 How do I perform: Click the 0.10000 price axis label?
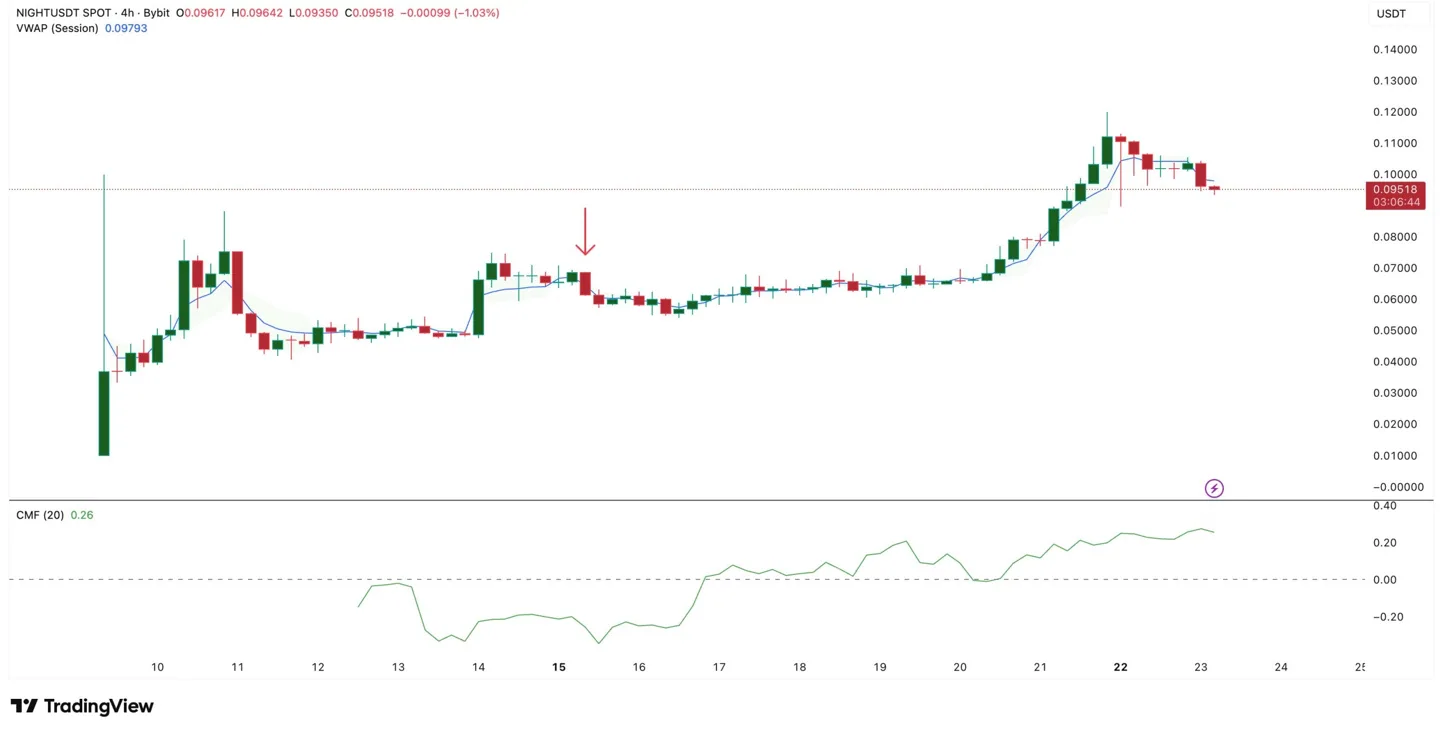tap(1395, 174)
